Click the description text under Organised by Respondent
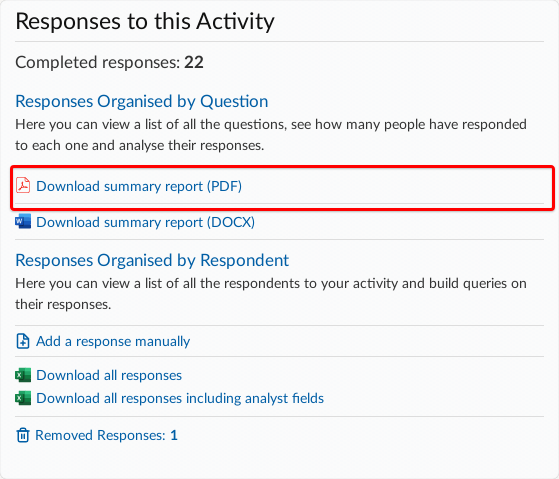Viewport: 559px width, 479px height. coord(271,294)
